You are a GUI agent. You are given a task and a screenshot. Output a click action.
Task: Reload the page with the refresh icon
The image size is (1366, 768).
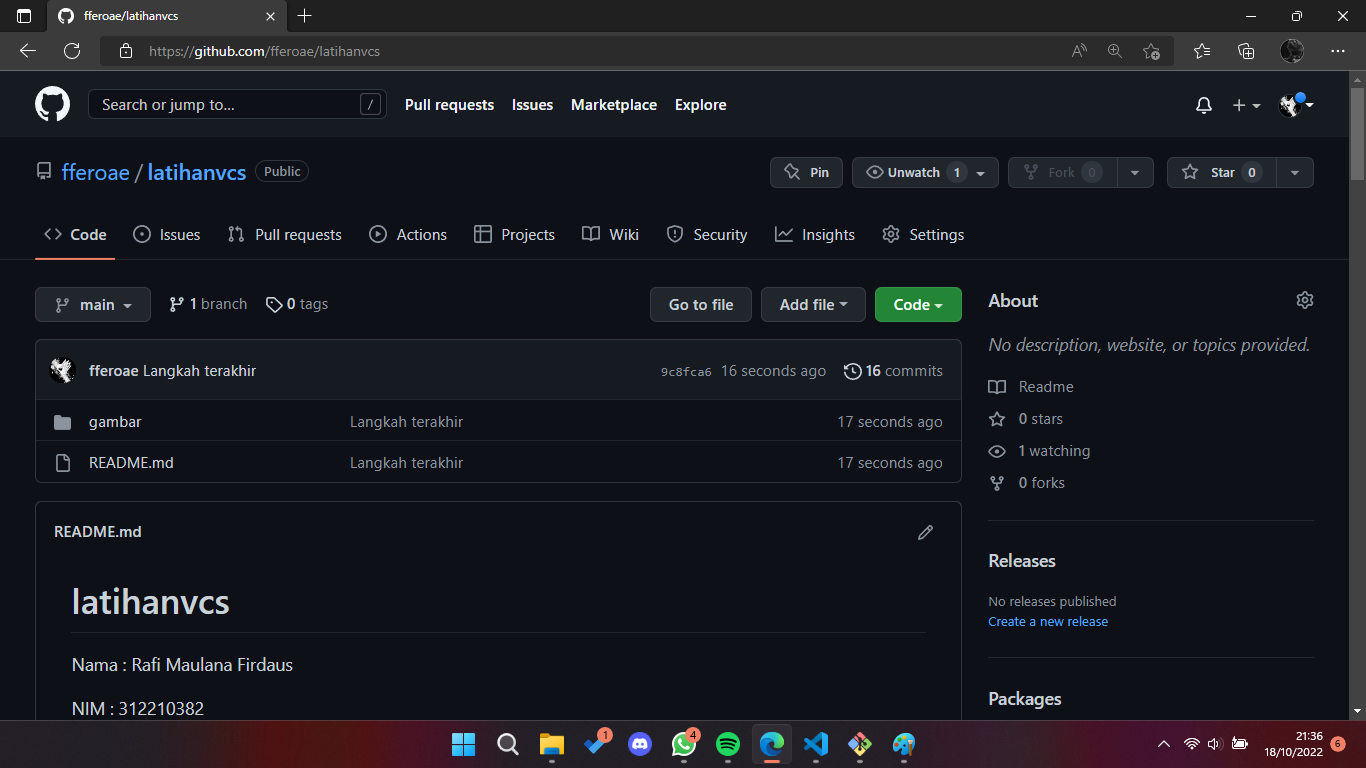tap(71, 51)
